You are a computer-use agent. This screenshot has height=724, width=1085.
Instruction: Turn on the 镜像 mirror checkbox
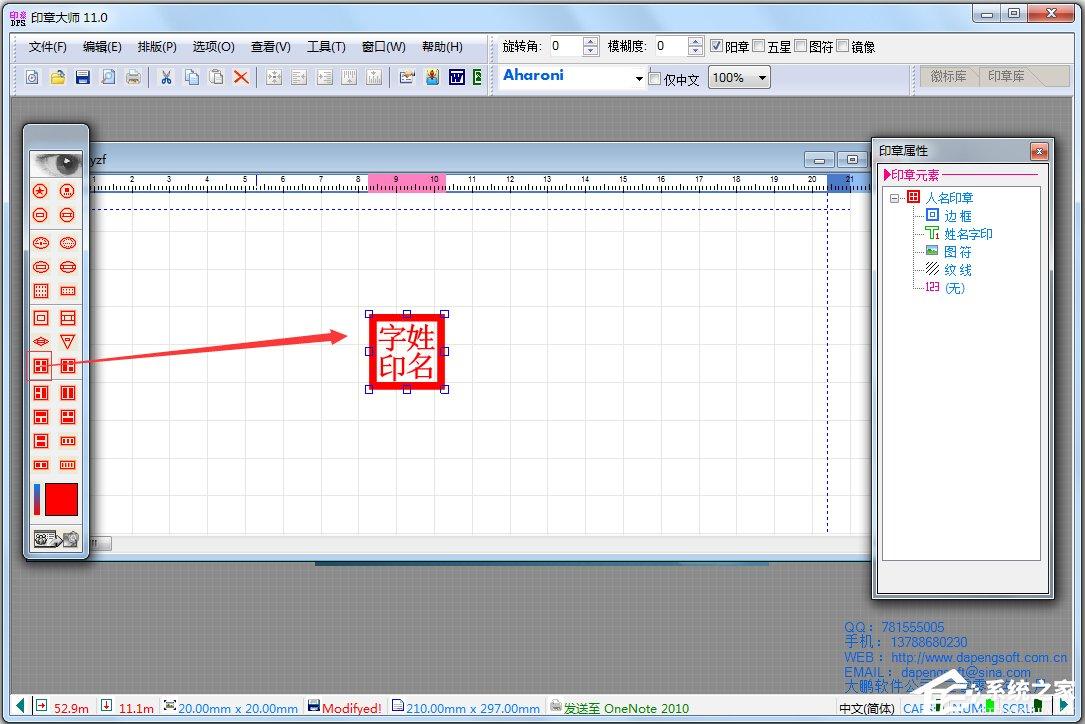(843, 46)
